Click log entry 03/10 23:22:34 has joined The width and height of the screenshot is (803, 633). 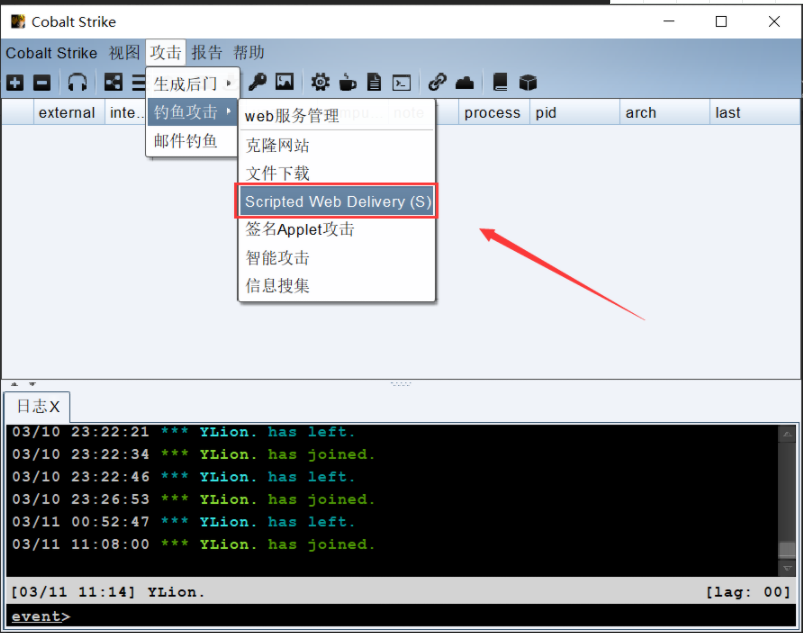tap(194, 454)
